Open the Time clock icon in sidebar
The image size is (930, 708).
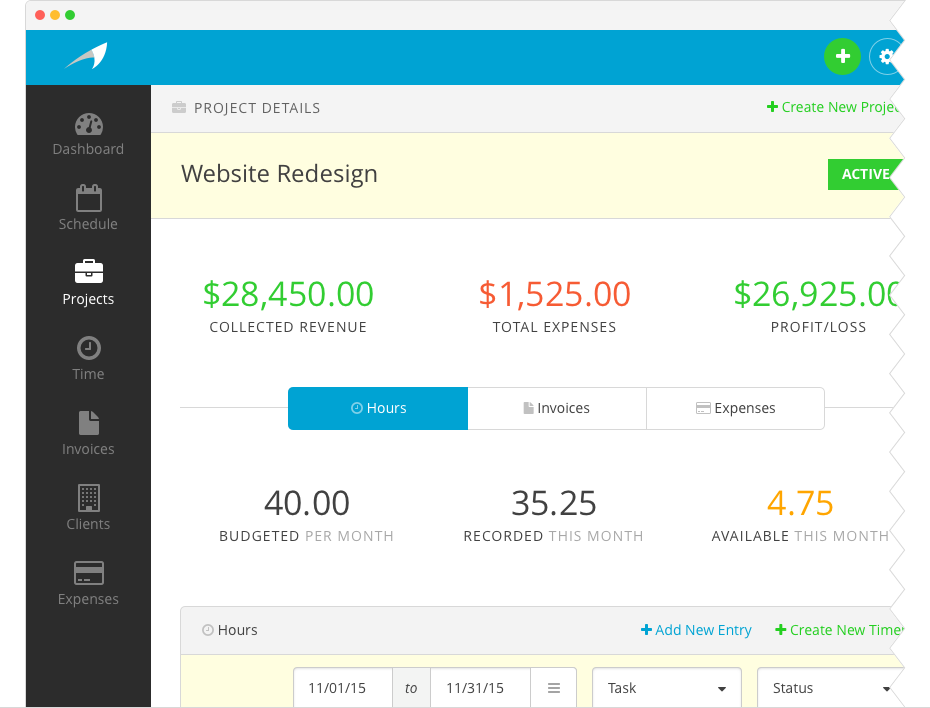click(x=88, y=348)
